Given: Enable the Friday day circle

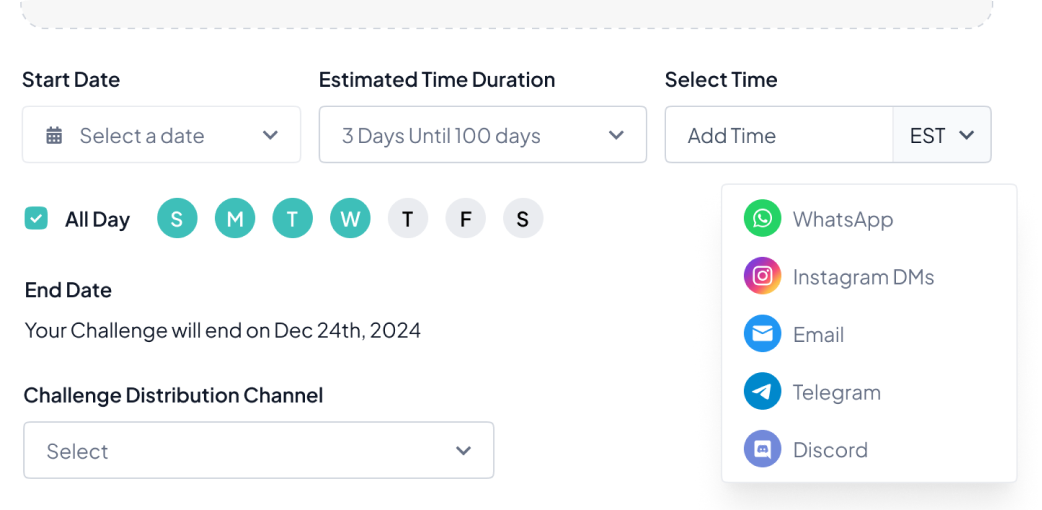Looking at the screenshot, I should pos(465,219).
